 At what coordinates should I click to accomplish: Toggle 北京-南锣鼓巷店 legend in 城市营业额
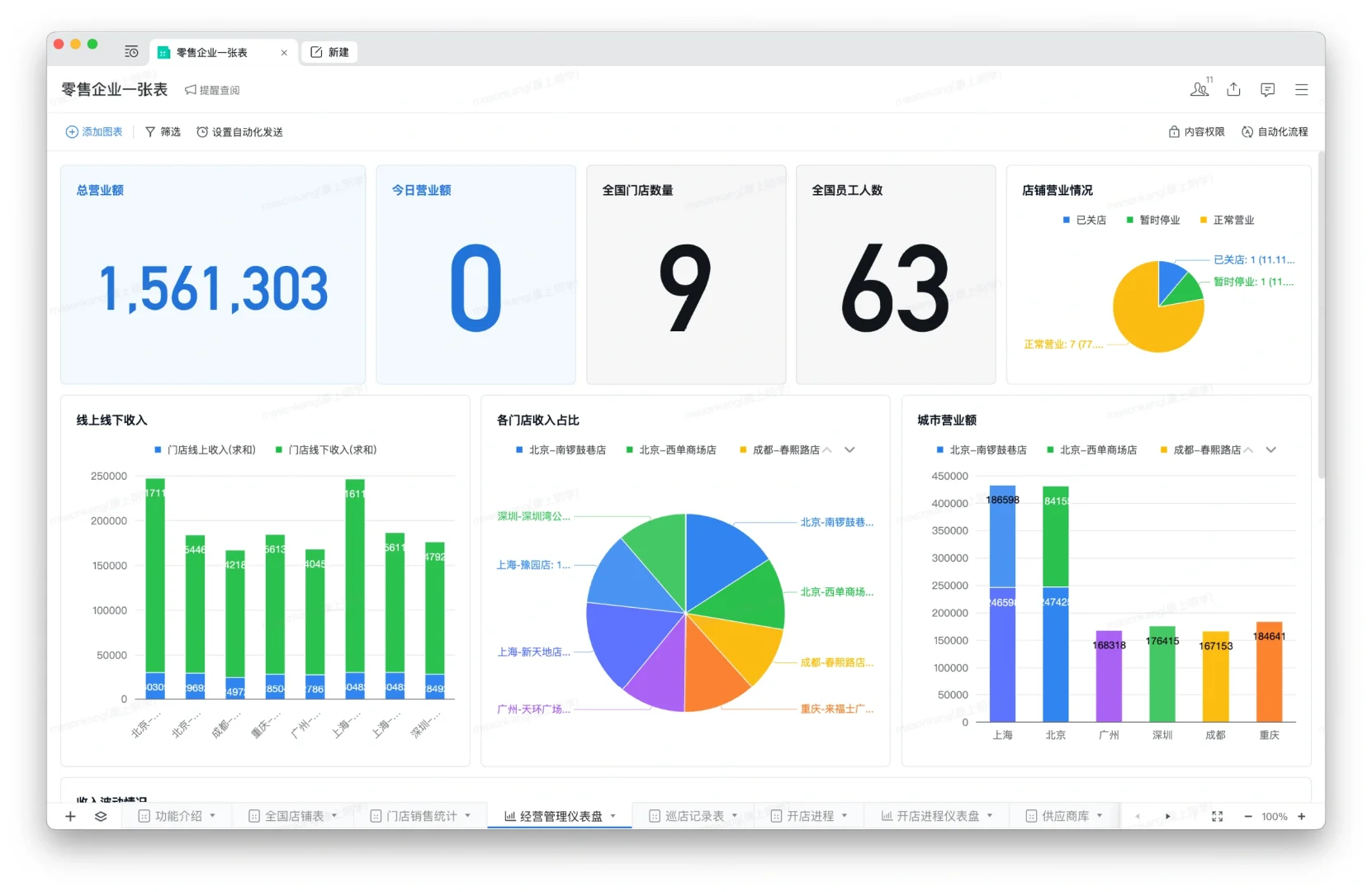point(982,450)
